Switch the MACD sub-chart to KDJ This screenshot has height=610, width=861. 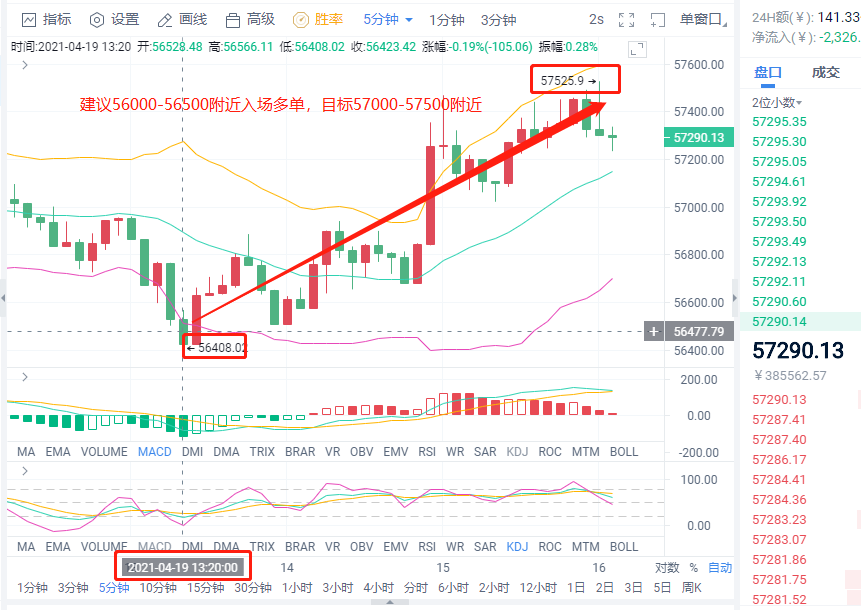(x=517, y=451)
